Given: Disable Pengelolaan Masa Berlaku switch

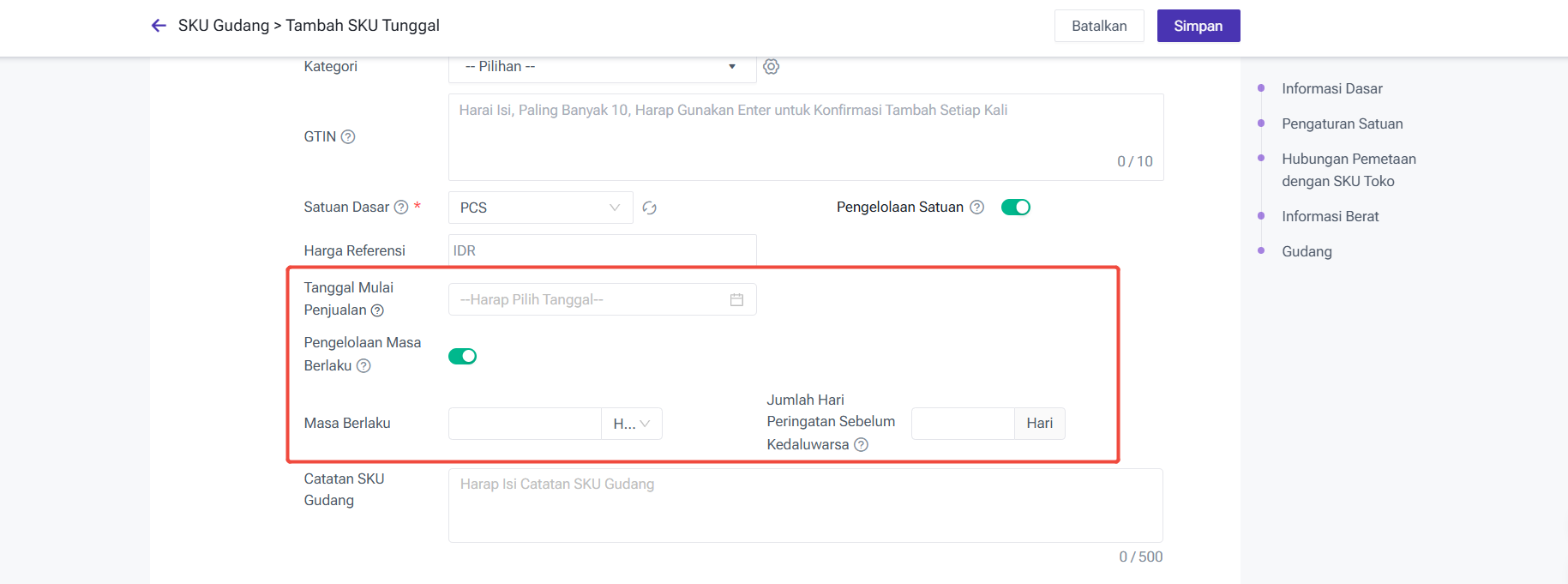Looking at the screenshot, I should pos(463,356).
